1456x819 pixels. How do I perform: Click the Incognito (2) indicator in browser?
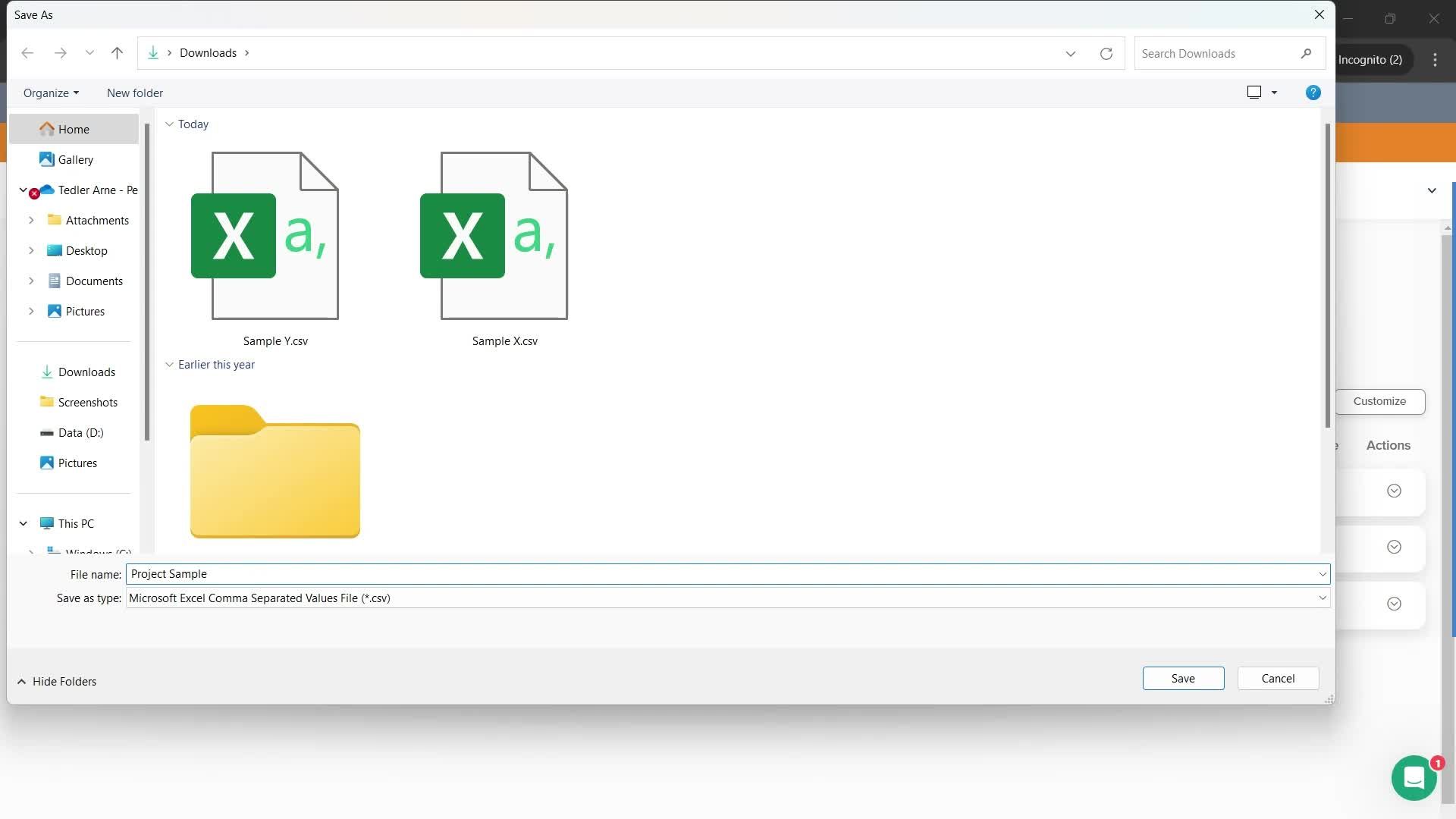tap(1370, 60)
